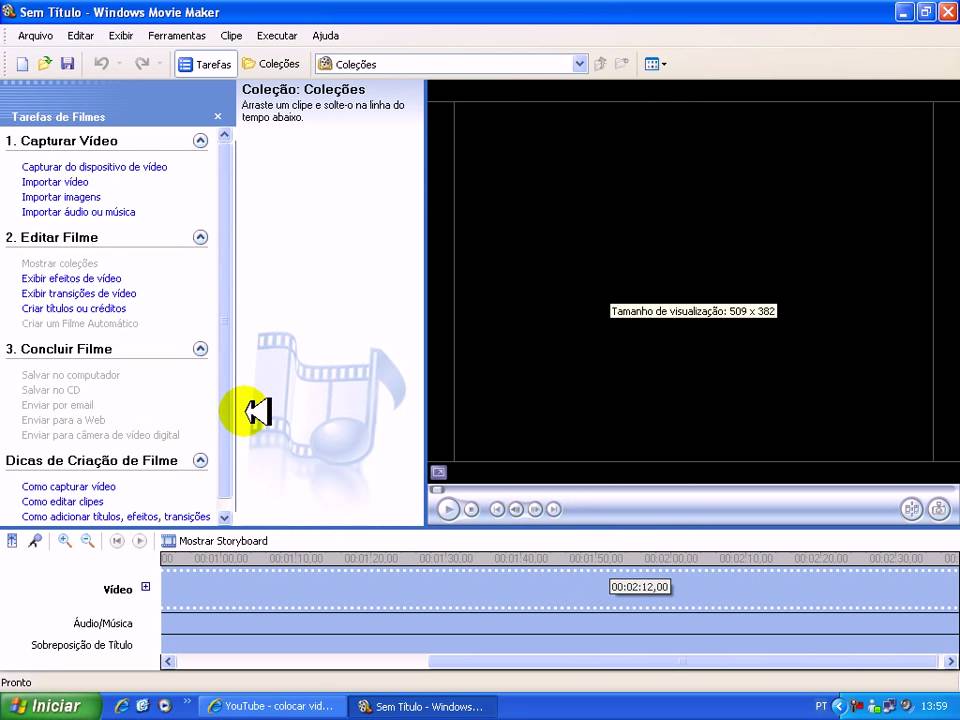This screenshot has width=960, height=720.
Task: Collapse the Capturar Vídeo section
Action: [x=200, y=141]
